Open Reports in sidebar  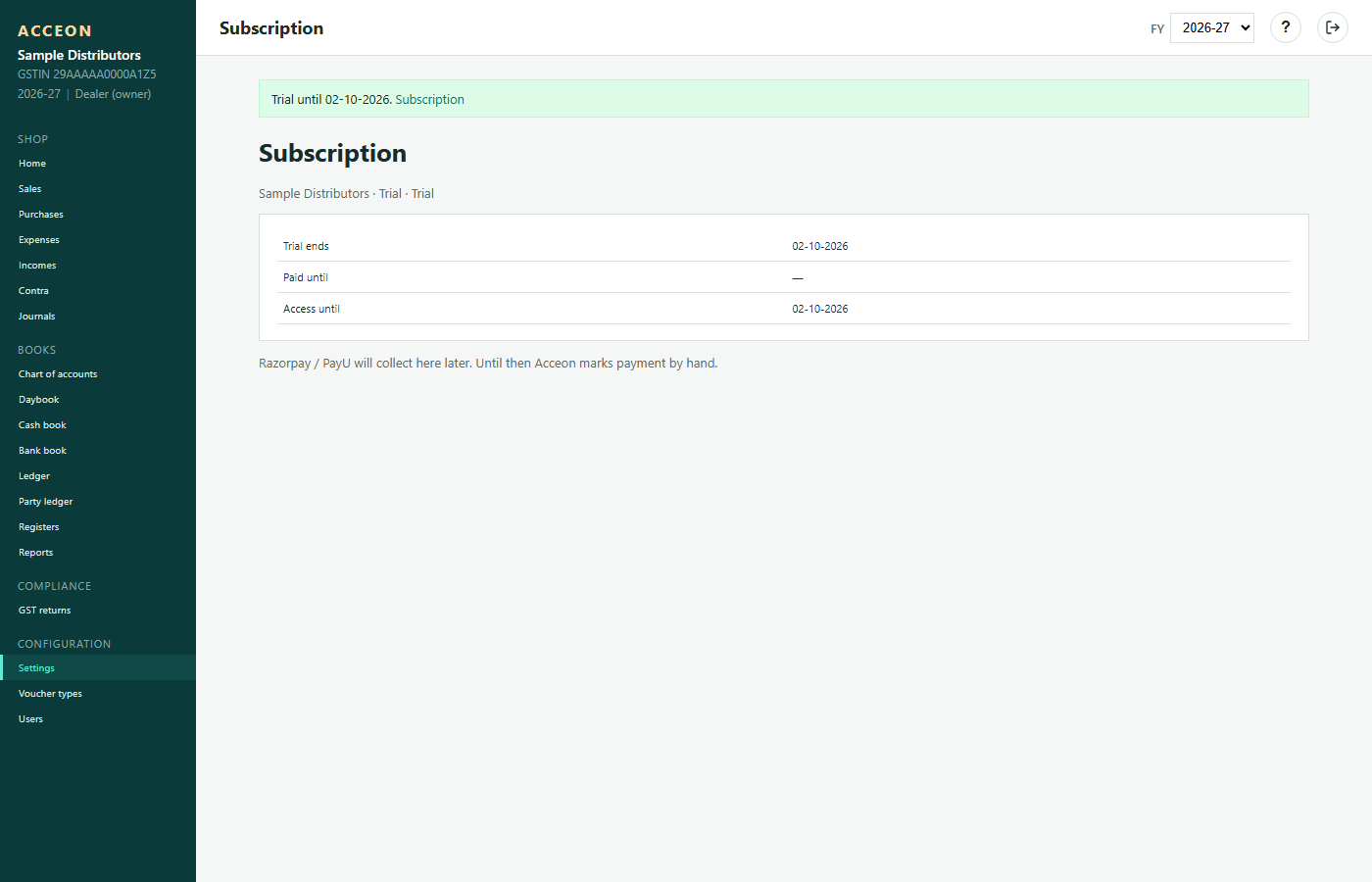coord(98,553)
